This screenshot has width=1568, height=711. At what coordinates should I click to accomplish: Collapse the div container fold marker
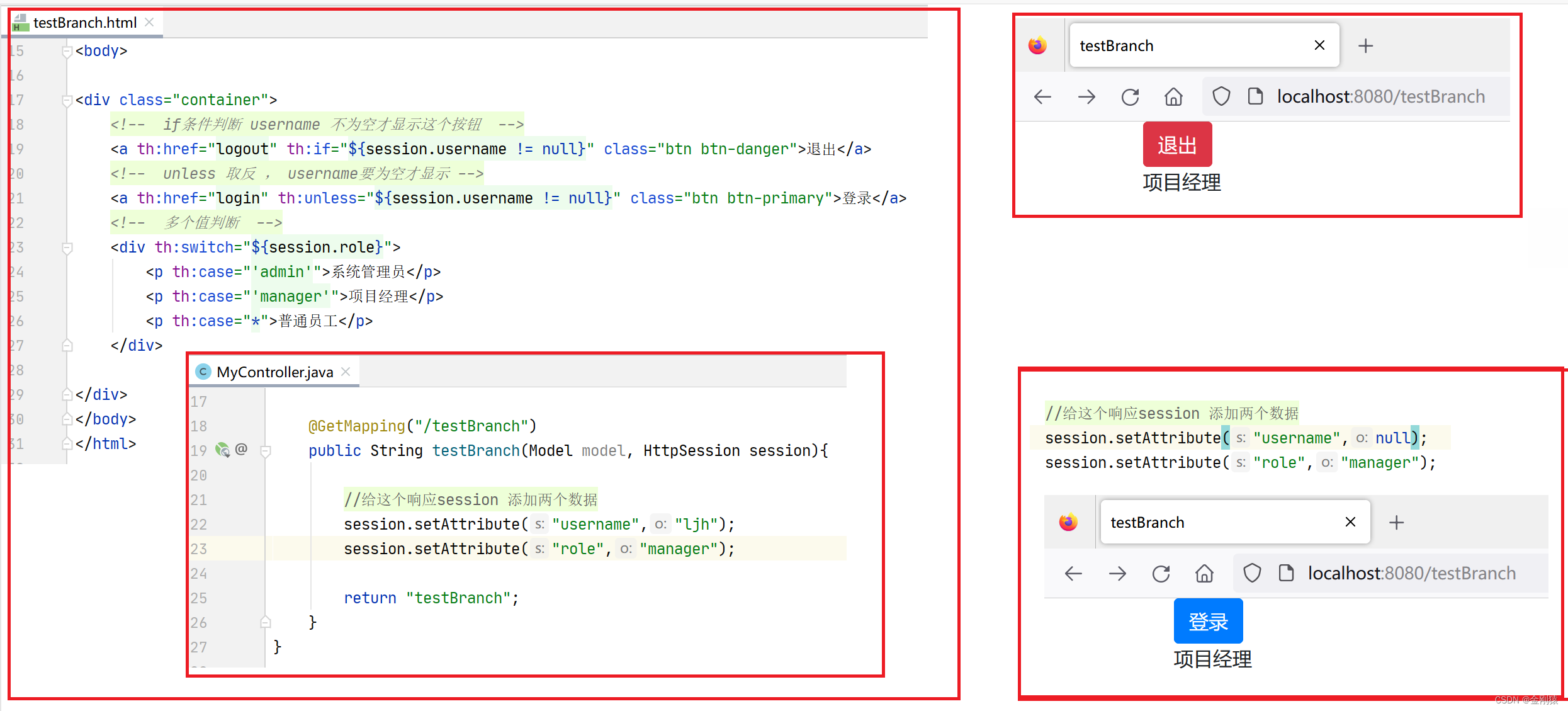(67, 100)
